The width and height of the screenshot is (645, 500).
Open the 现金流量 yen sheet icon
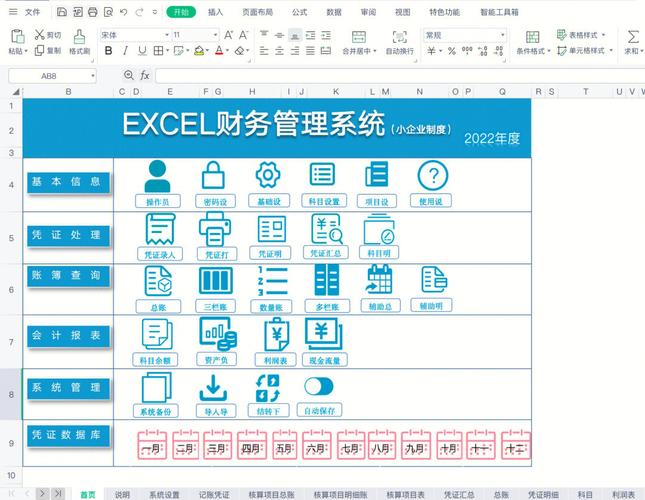(323, 333)
